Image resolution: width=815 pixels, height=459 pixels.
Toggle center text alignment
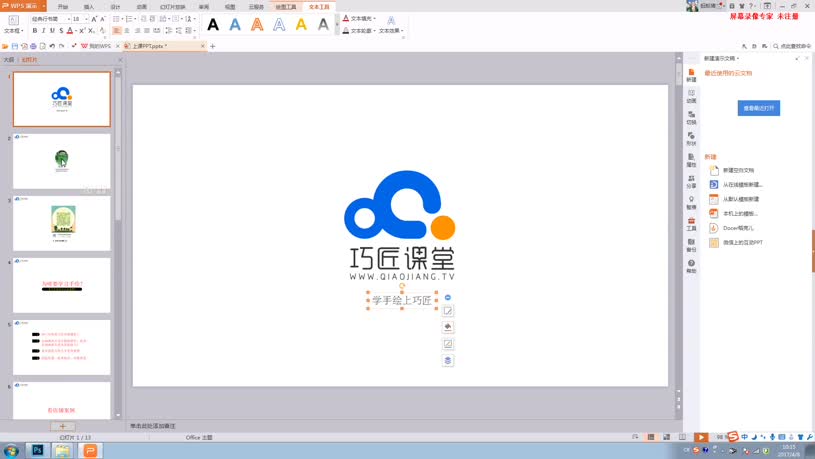coord(127,31)
